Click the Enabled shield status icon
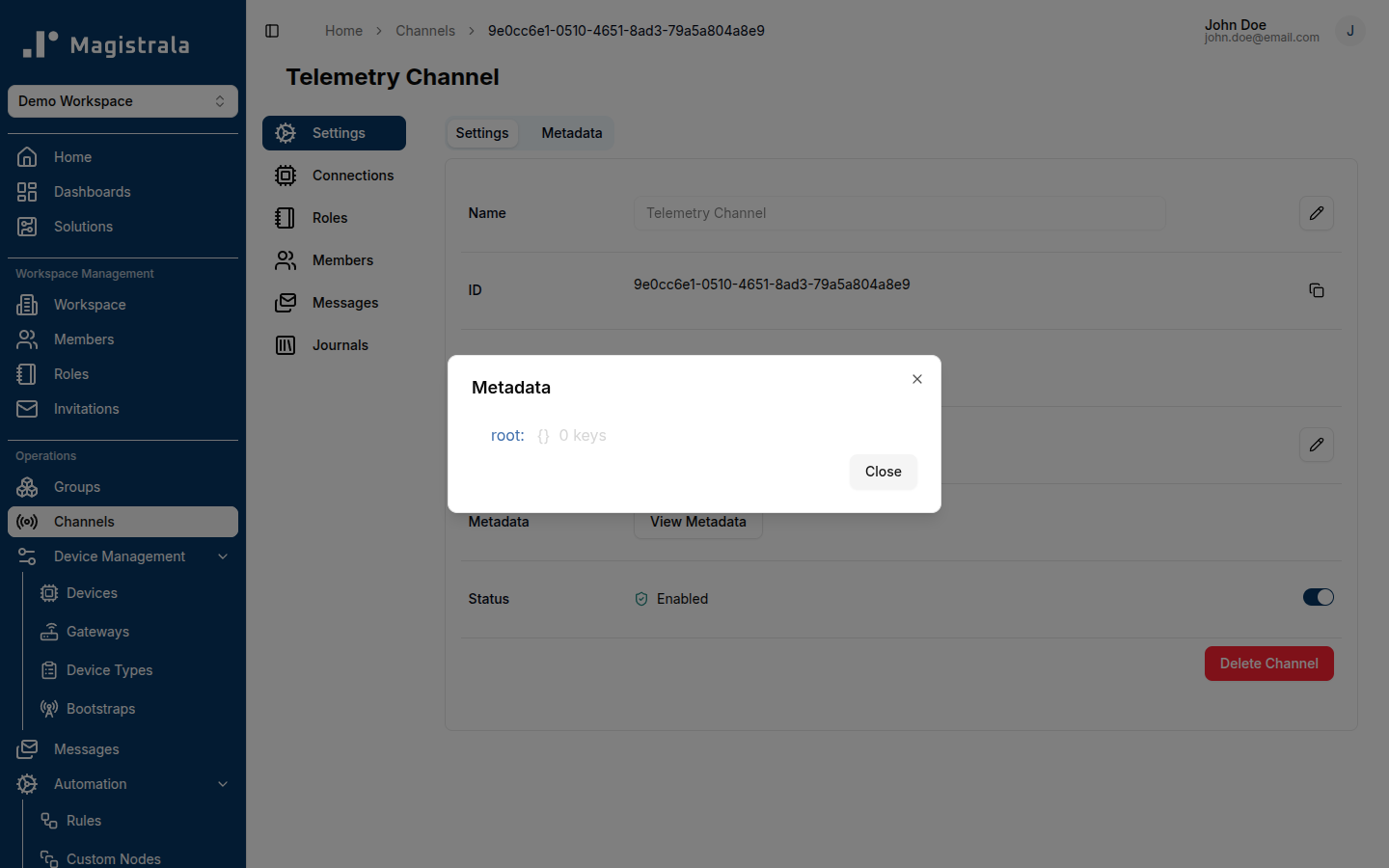This screenshot has height=868, width=1389. click(x=641, y=599)
